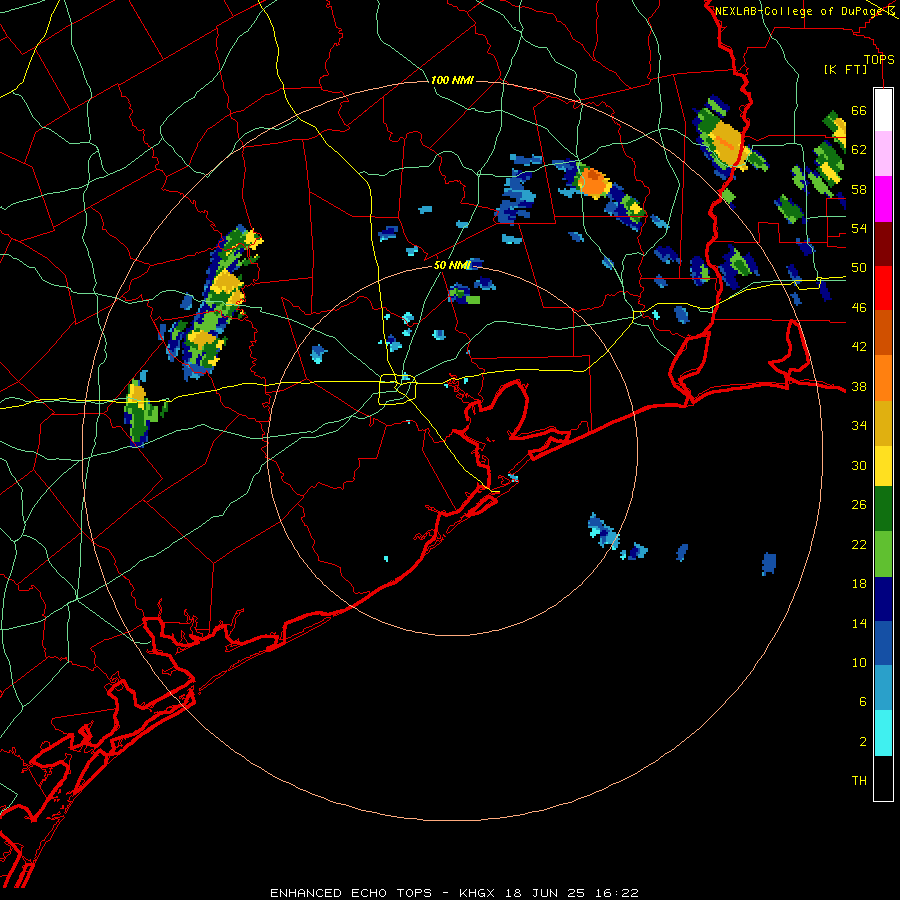Click the legend value "62"
The width and height of the screenshot is (900, 900).
tap(859, 149)
